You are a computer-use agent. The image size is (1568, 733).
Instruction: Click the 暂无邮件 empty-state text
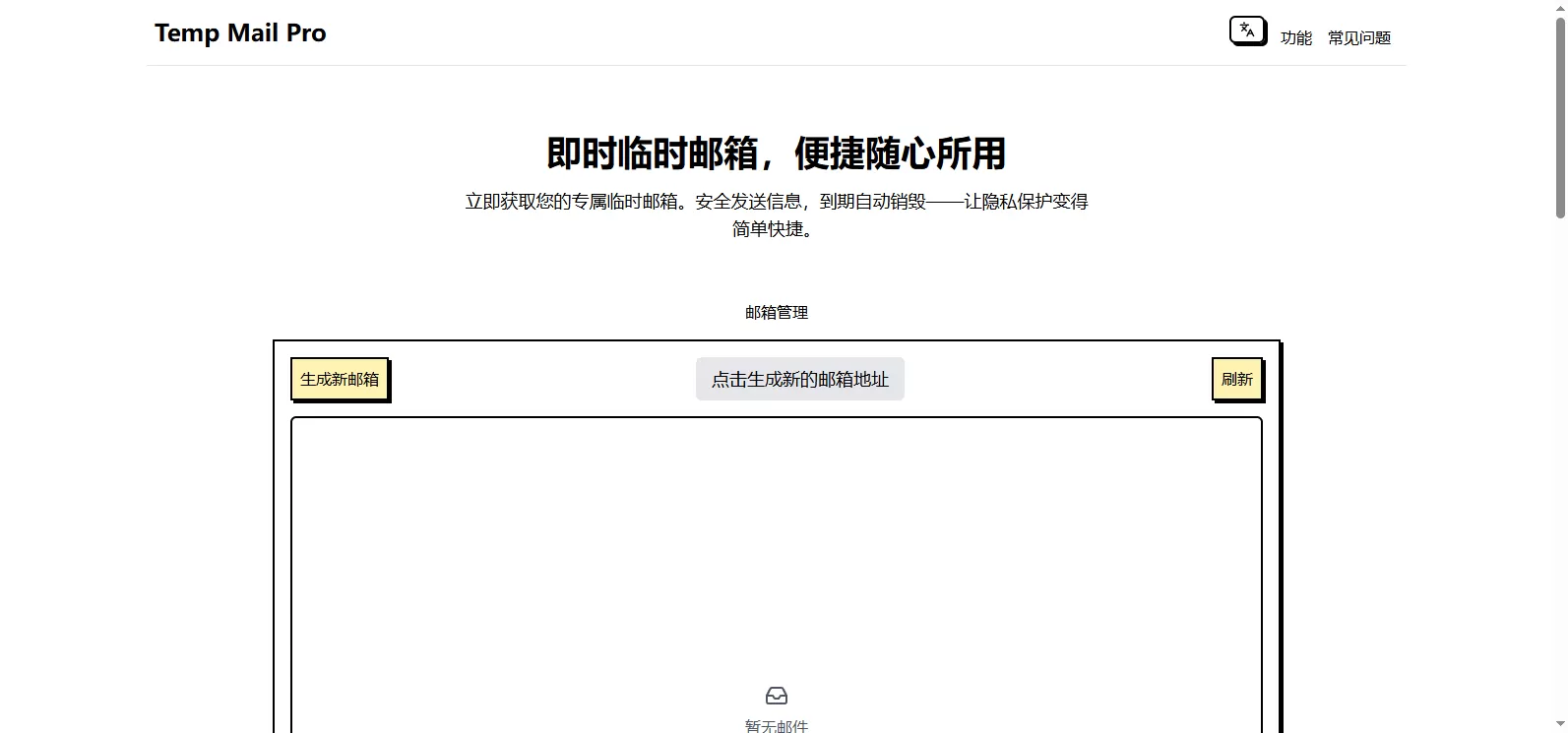776,726
